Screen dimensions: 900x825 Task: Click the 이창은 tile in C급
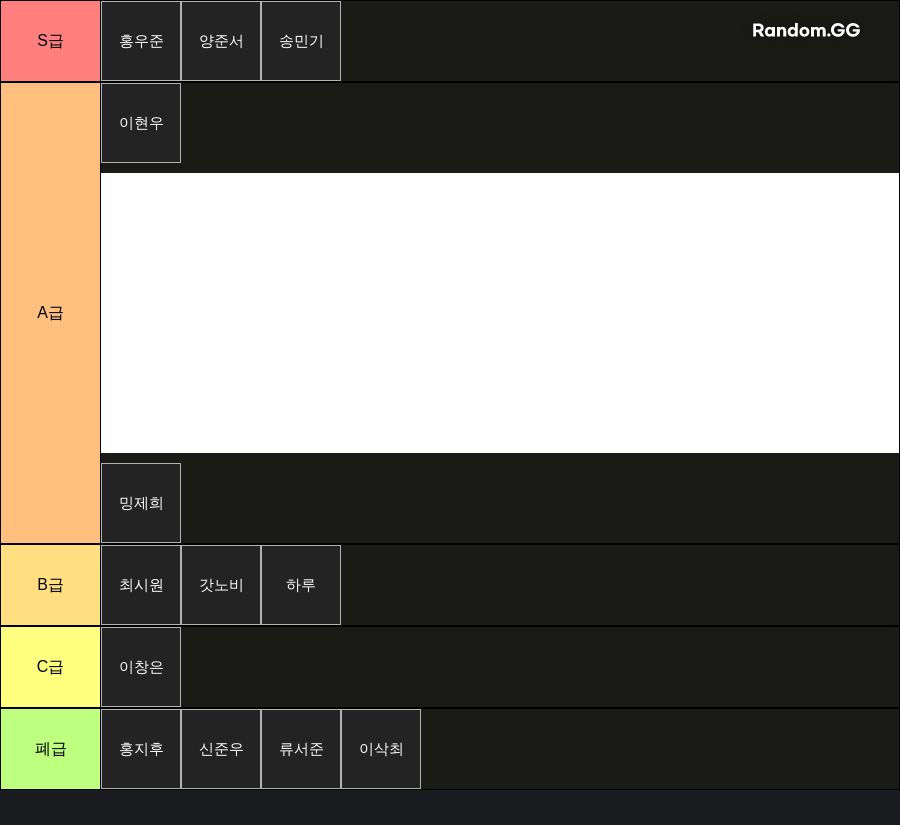[x=141, y=667]
